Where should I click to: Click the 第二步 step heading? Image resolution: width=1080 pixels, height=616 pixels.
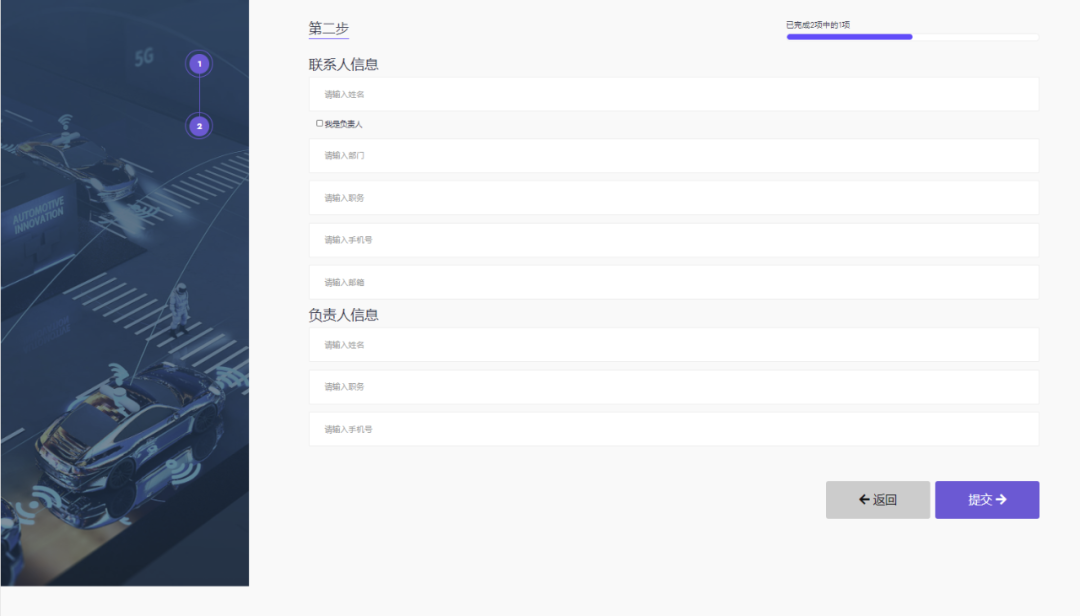[x=328, y=29]
